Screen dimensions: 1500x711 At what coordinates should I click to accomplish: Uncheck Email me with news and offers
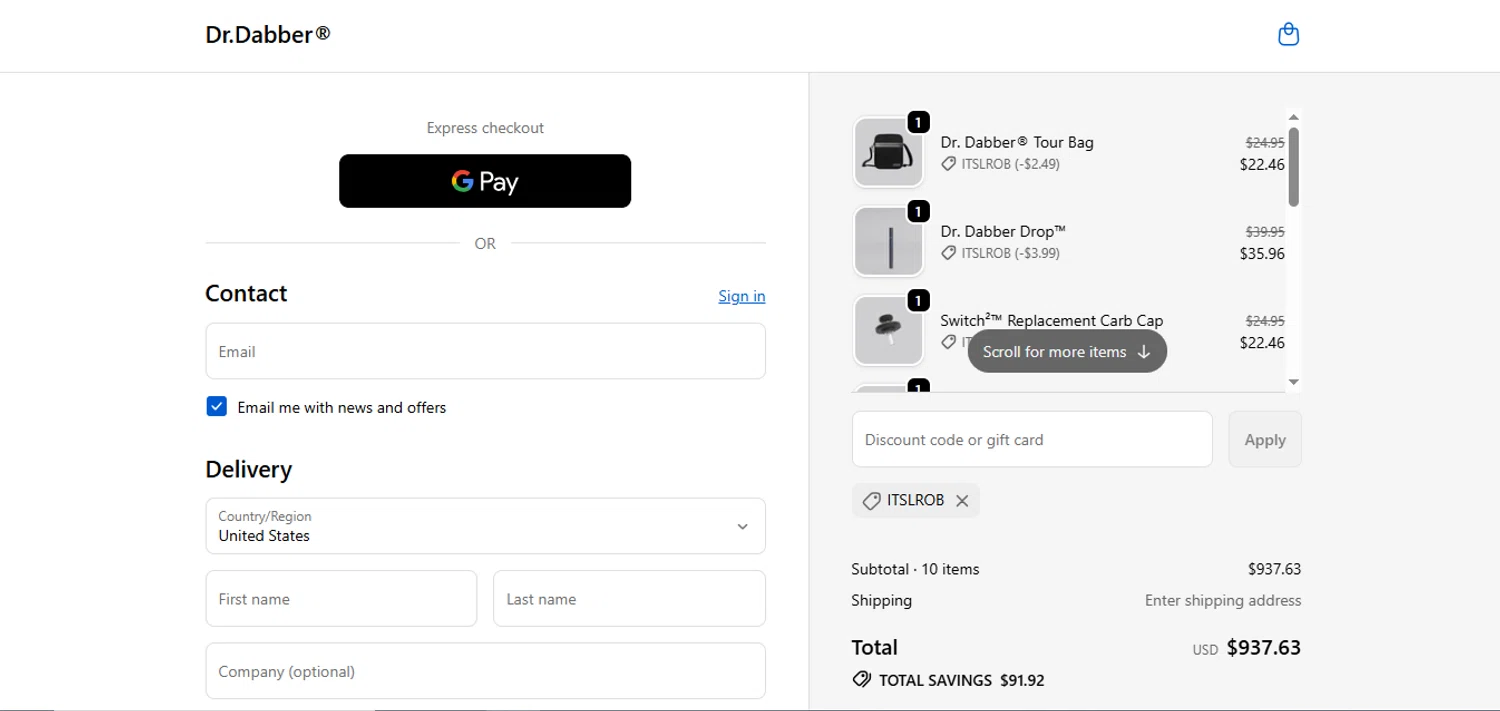[x=217, y=406]
